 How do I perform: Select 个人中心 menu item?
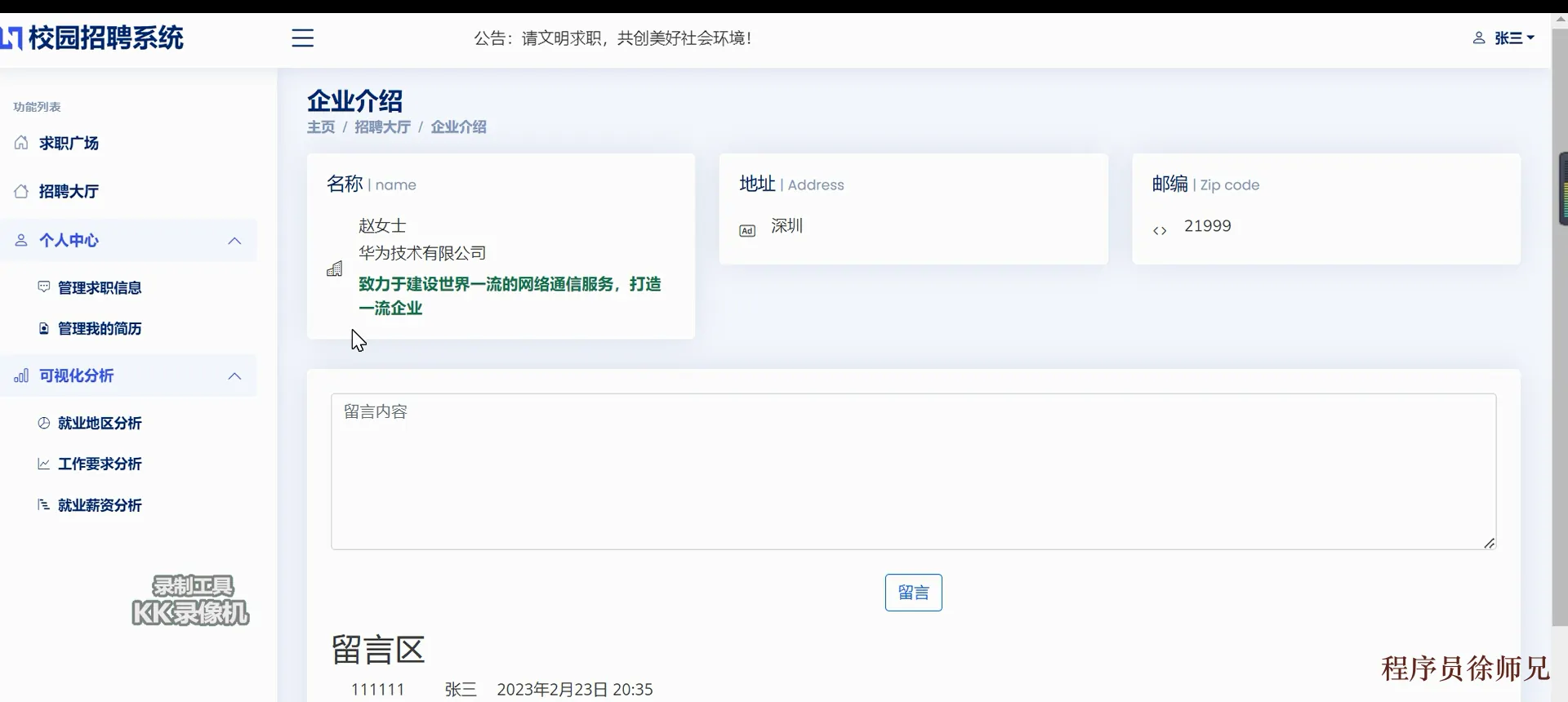point(128,241)
